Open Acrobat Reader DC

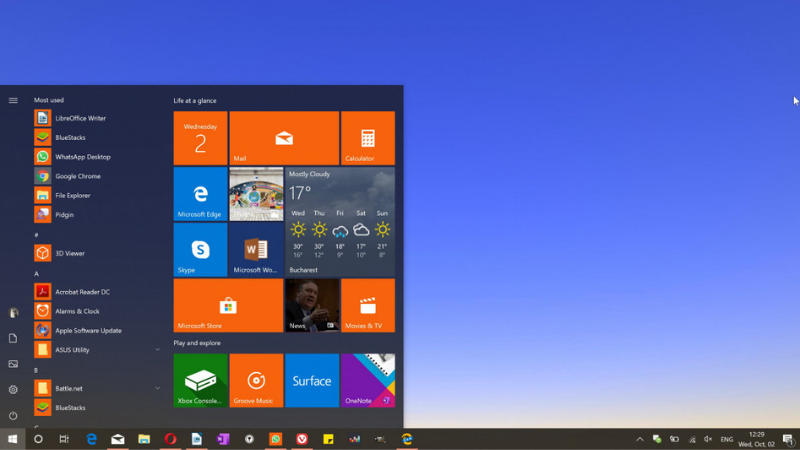(x=97, y=292)
